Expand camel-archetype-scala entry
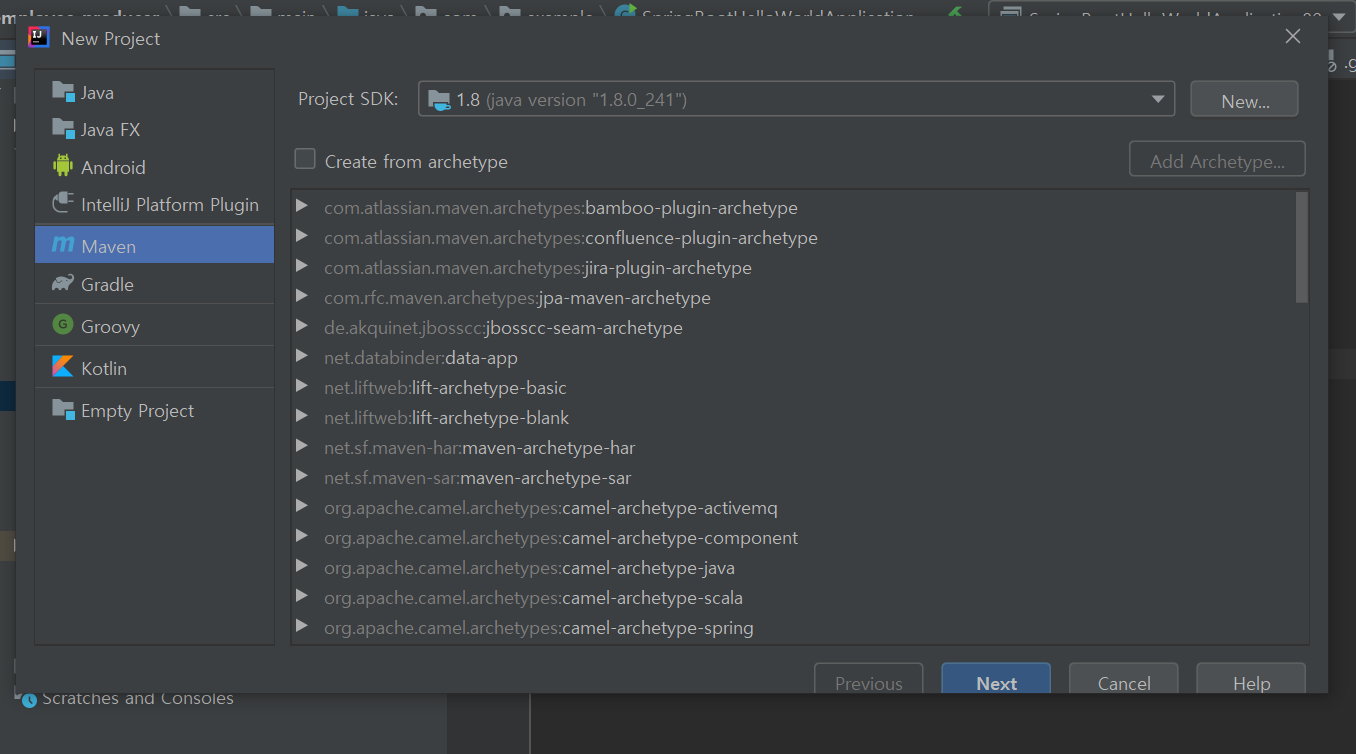This screenshot has height=754, width=1356. point(301,597)
